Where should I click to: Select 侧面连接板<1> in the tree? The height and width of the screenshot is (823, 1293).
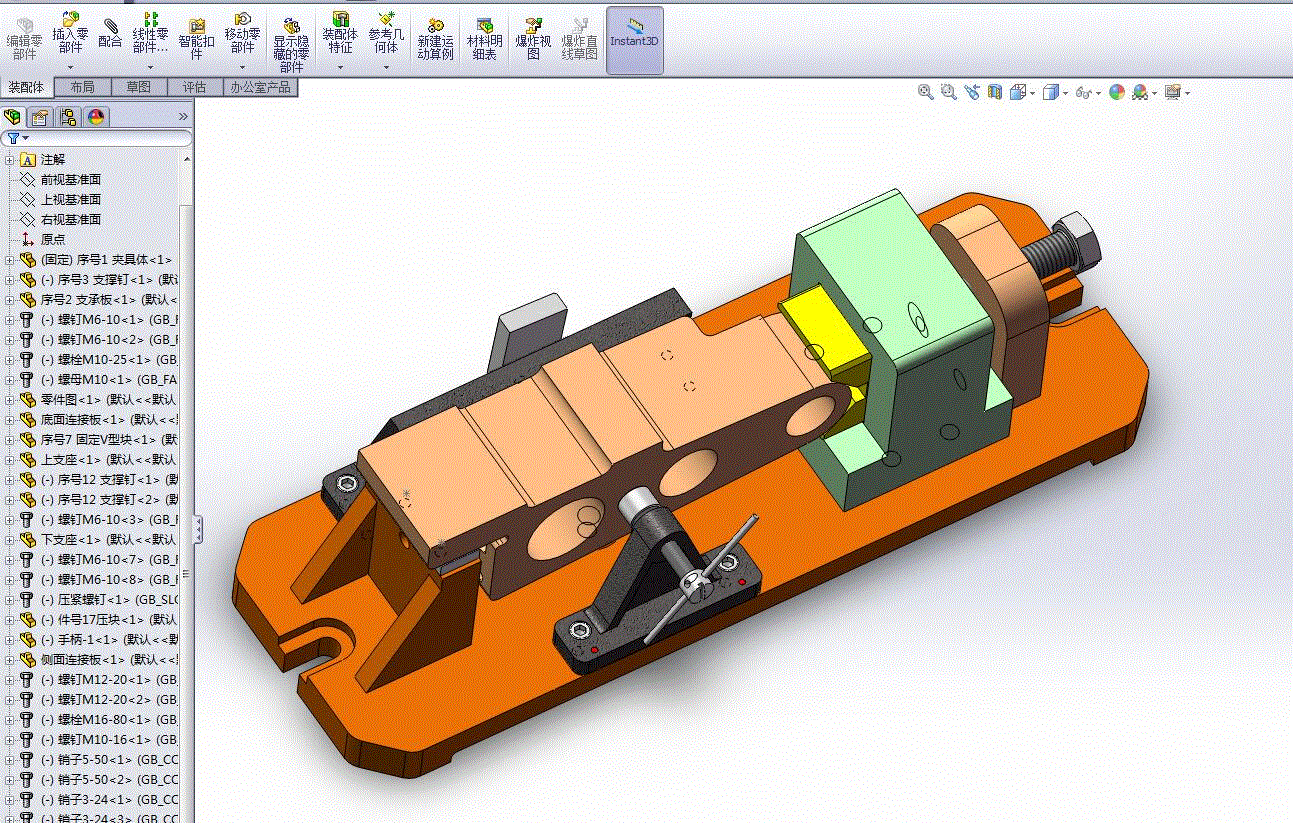coord(109,659)
